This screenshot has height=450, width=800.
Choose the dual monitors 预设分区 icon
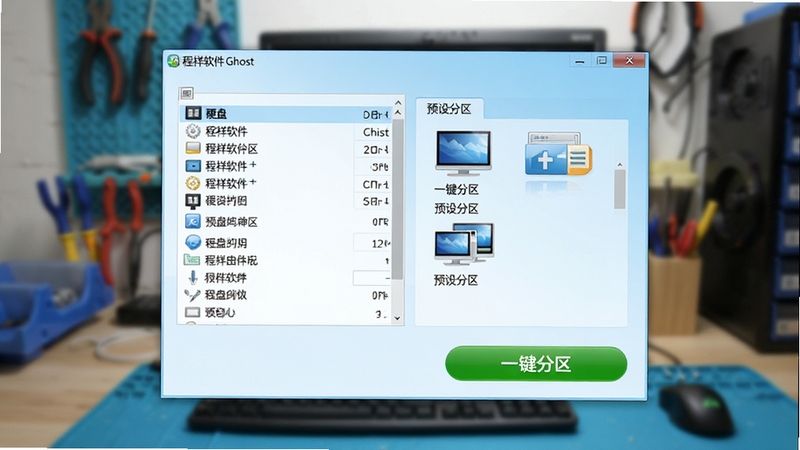click(464, 244)
